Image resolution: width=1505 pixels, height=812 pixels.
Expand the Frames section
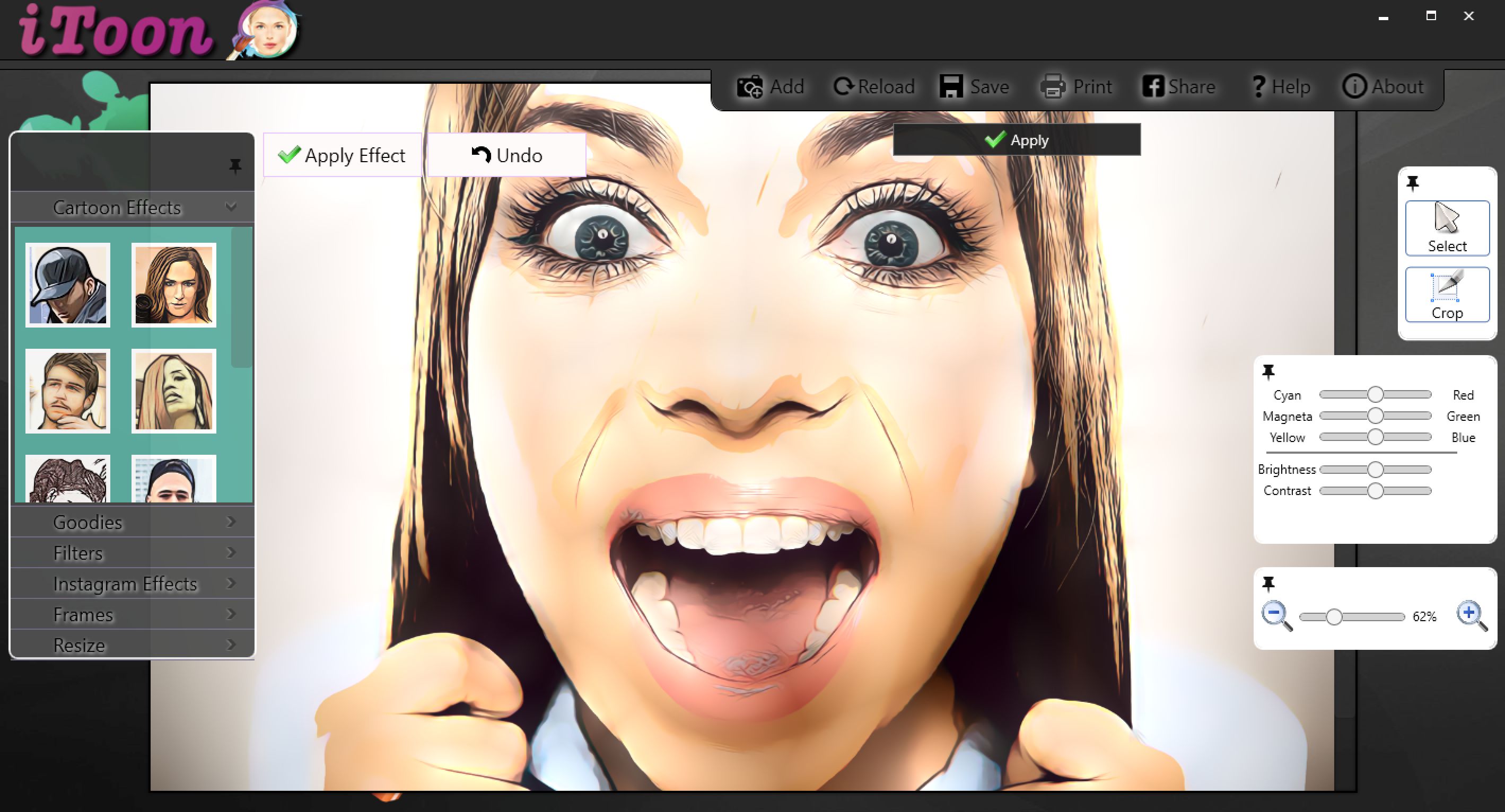point(133,614)
